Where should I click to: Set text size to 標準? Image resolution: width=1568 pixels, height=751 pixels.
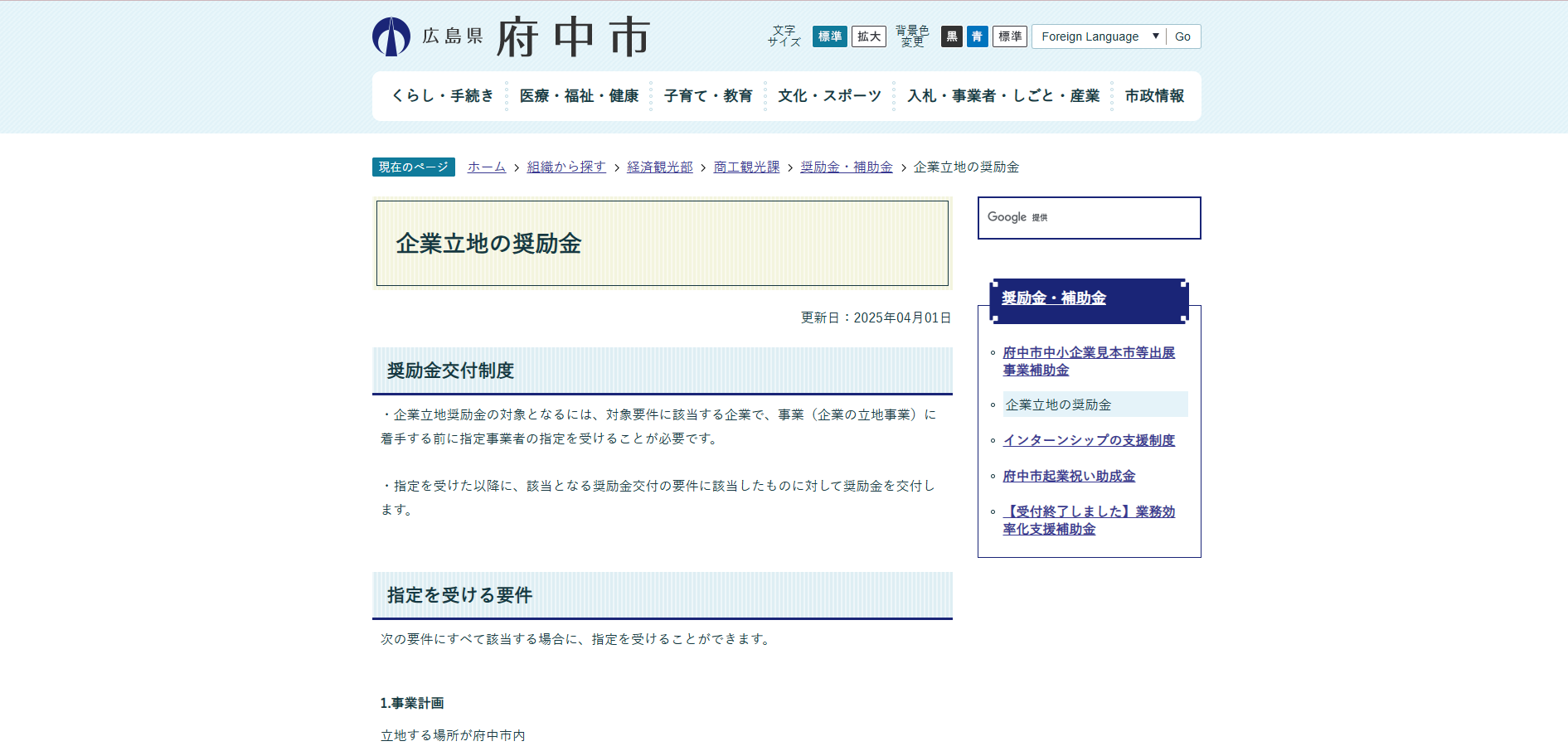829,36
